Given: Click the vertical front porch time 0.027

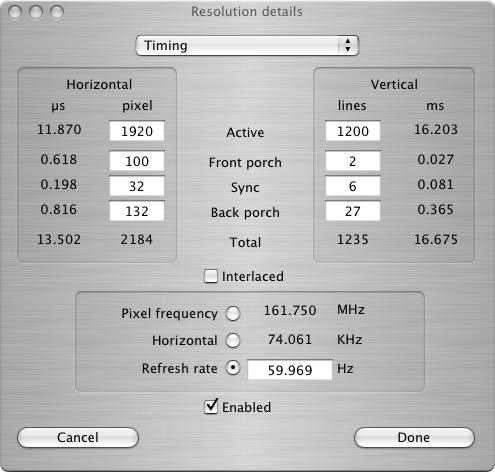Looking at the screenshot, I should 436,159.
